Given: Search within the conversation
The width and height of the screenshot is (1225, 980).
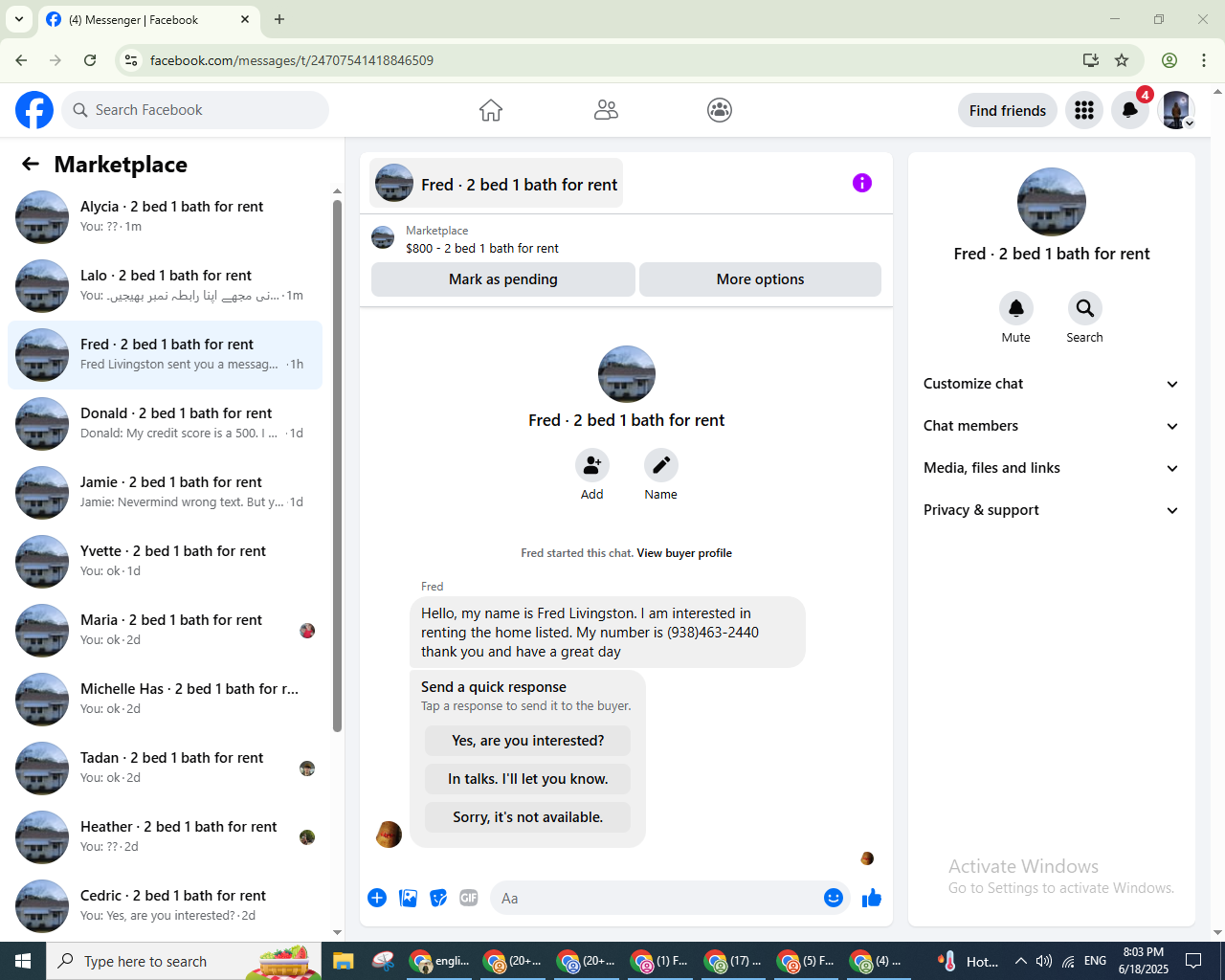Looking at the screenshot, I should coord(1085,308).
